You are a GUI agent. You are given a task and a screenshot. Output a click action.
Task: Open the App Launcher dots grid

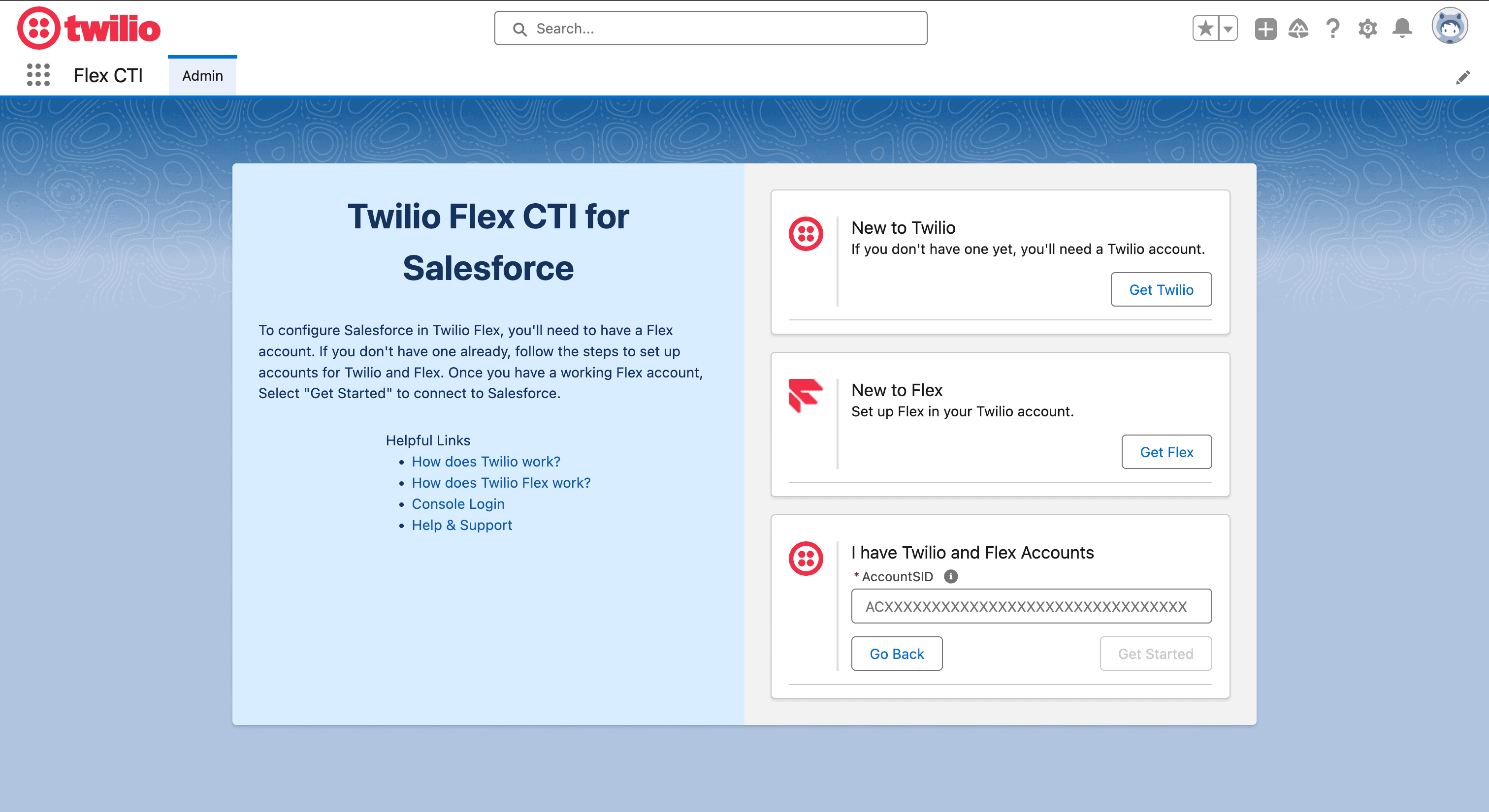click(x=38, y=75)
